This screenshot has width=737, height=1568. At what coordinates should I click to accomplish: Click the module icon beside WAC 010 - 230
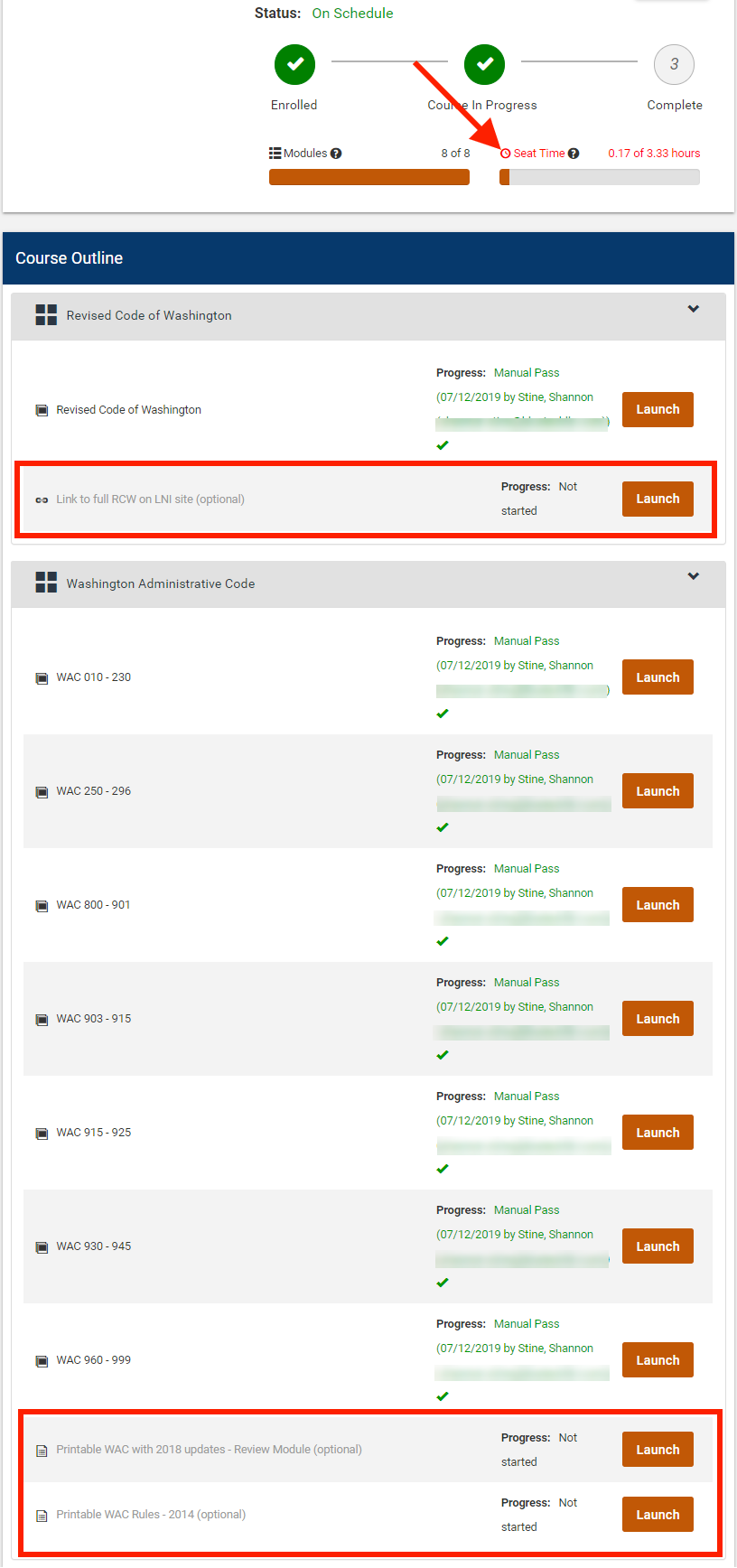42,678
